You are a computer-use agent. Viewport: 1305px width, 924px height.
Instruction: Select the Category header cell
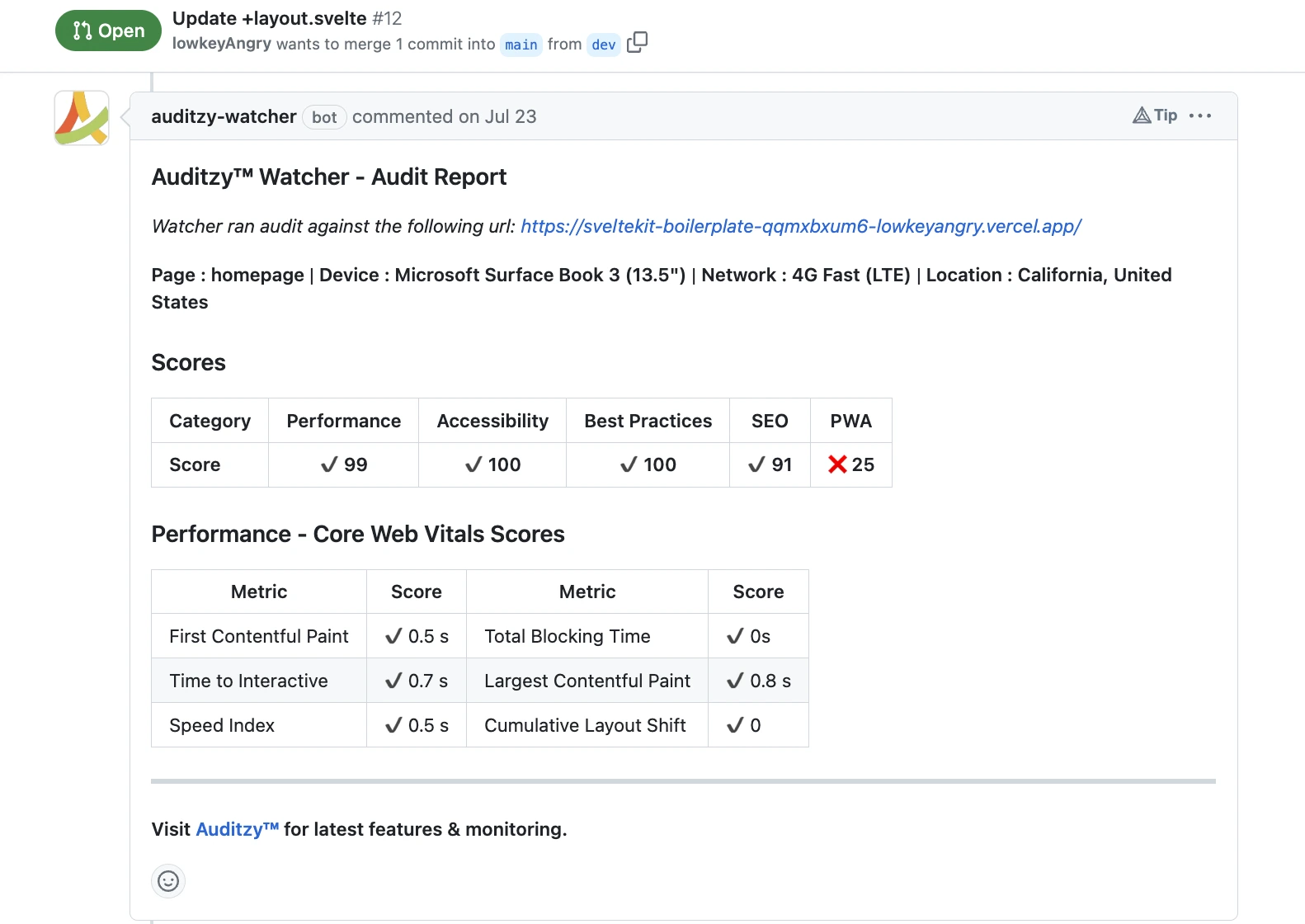210,421
